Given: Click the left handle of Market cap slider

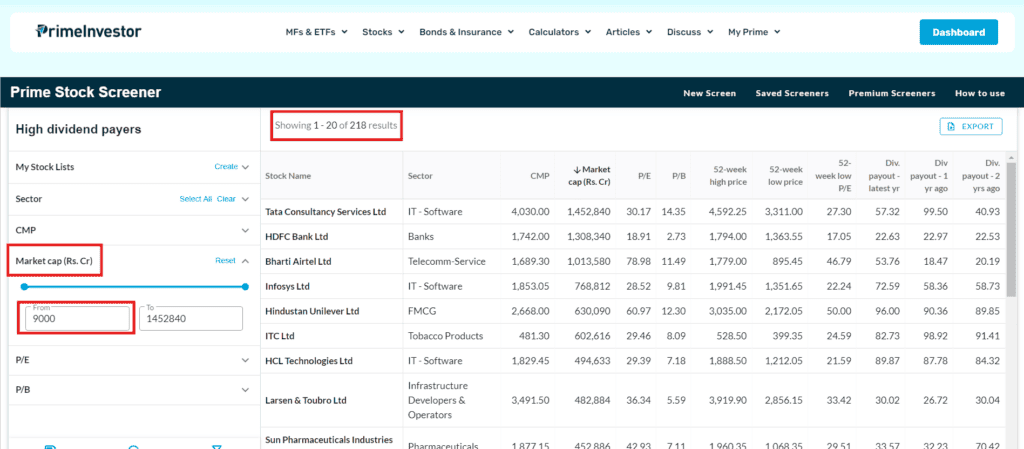Looking at the screenshot, I should 24,286.
